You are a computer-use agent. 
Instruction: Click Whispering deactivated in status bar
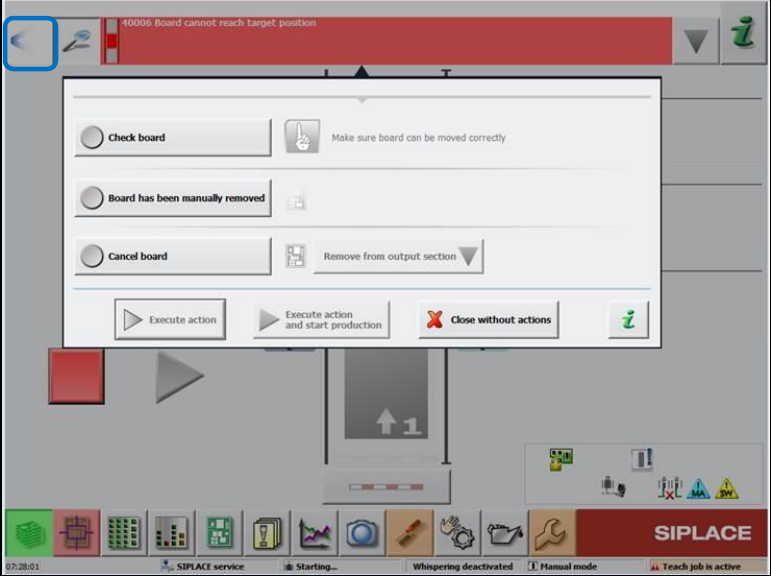click(x=463, y=566)
